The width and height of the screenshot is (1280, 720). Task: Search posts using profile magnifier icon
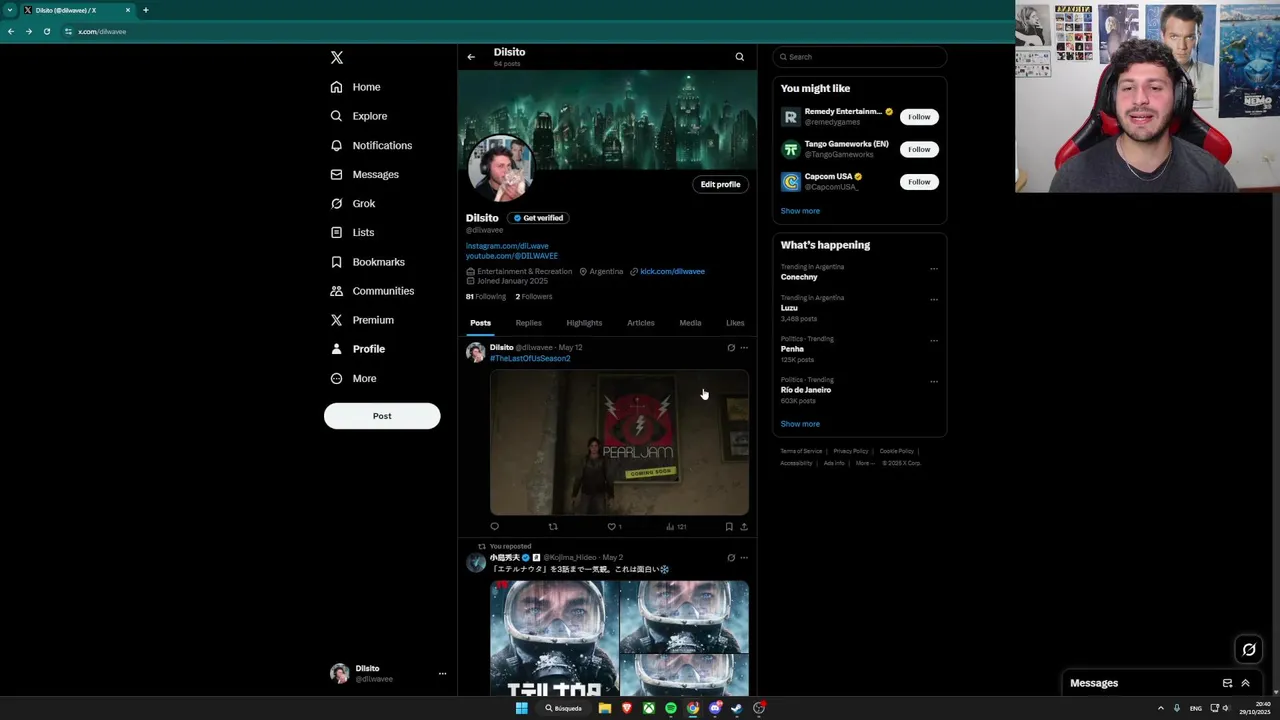(740, 57)
